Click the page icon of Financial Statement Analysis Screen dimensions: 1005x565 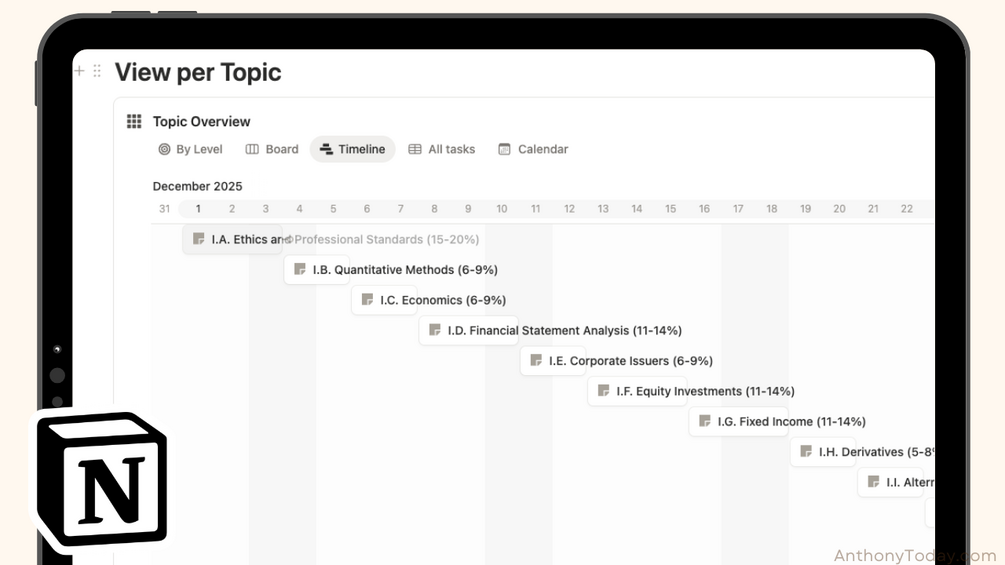(x=435, y=330)
